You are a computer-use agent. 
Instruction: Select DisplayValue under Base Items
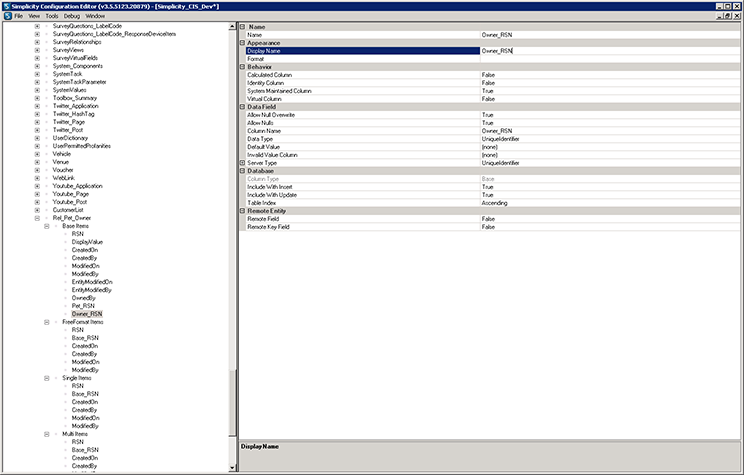tap(87, 242)
